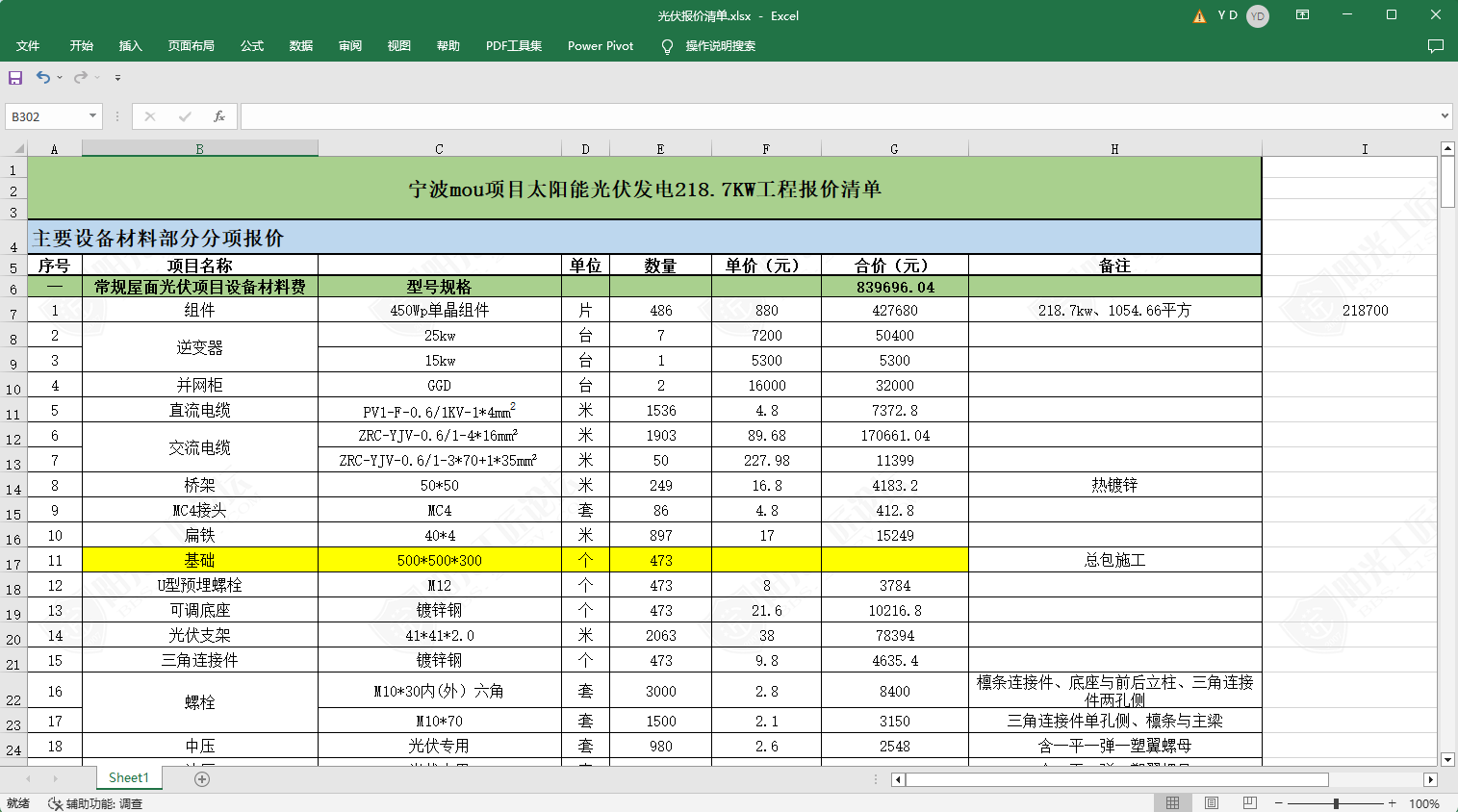Click the 主要设备材料部分分项报价 heading cell

[x=644, y=238]
